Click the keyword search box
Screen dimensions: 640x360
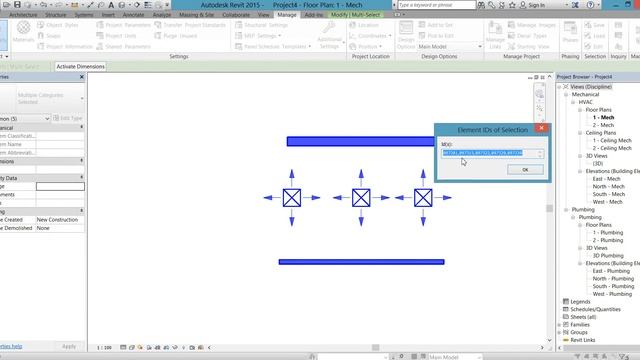436,5
